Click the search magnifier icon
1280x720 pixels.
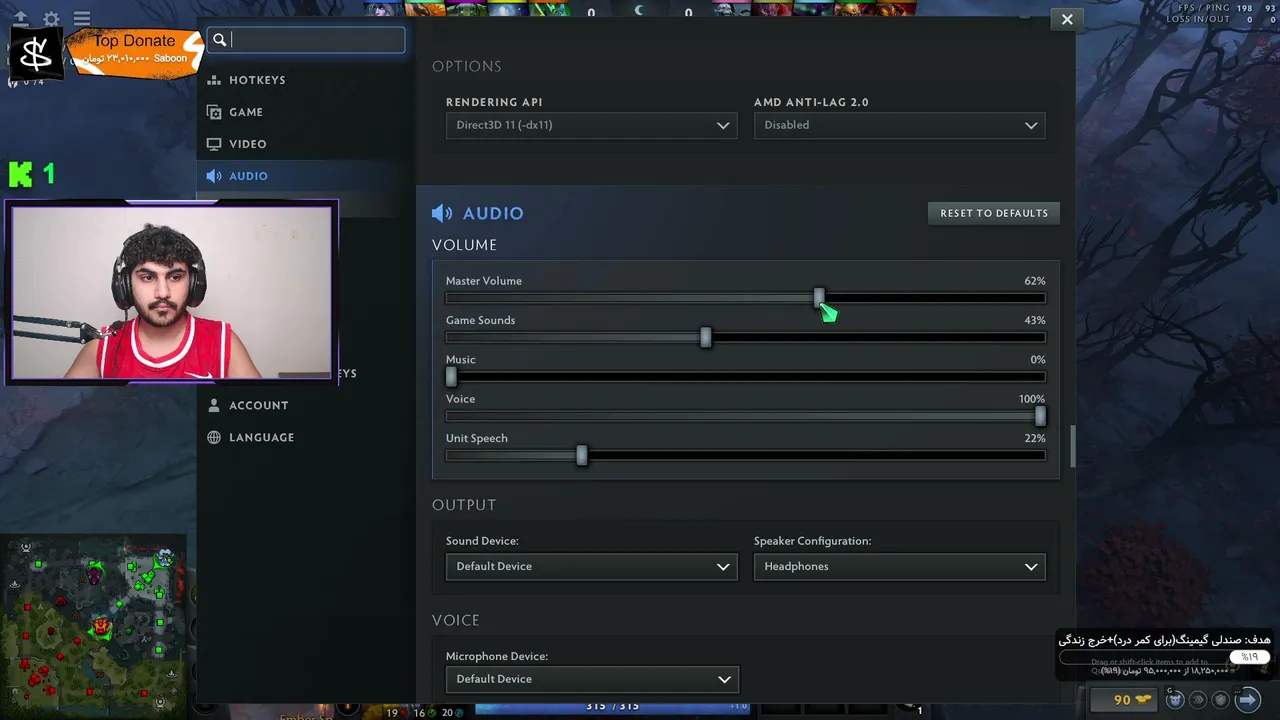220,40
